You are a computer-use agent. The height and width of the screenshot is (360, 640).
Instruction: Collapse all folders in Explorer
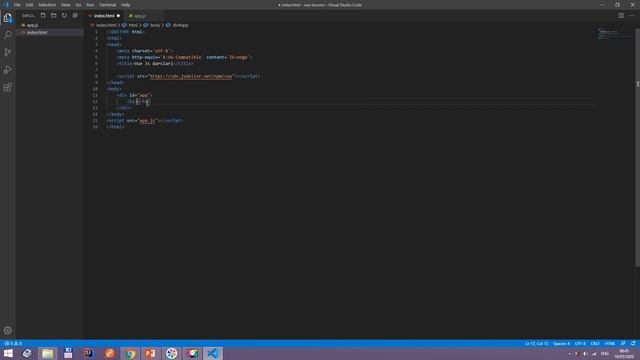coord(75,16)
